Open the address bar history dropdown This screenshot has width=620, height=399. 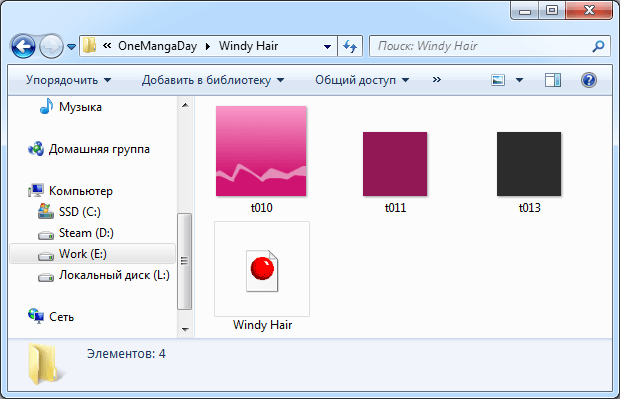click(327, 46)
